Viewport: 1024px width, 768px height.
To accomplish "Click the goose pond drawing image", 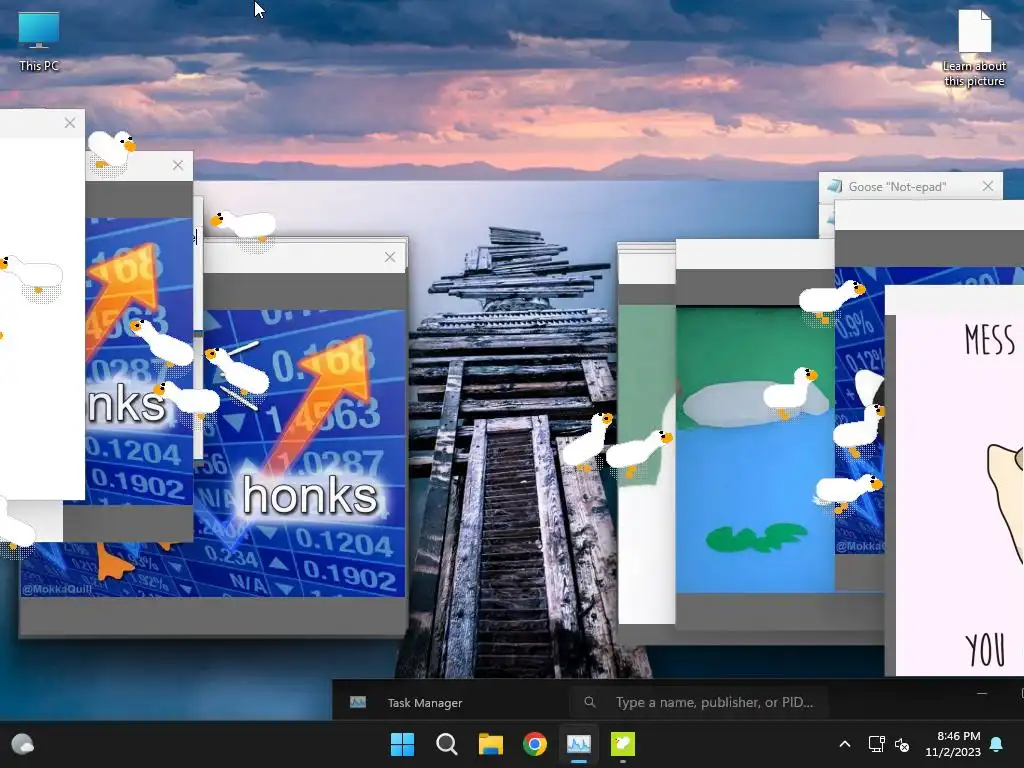I will coord(755,450).
